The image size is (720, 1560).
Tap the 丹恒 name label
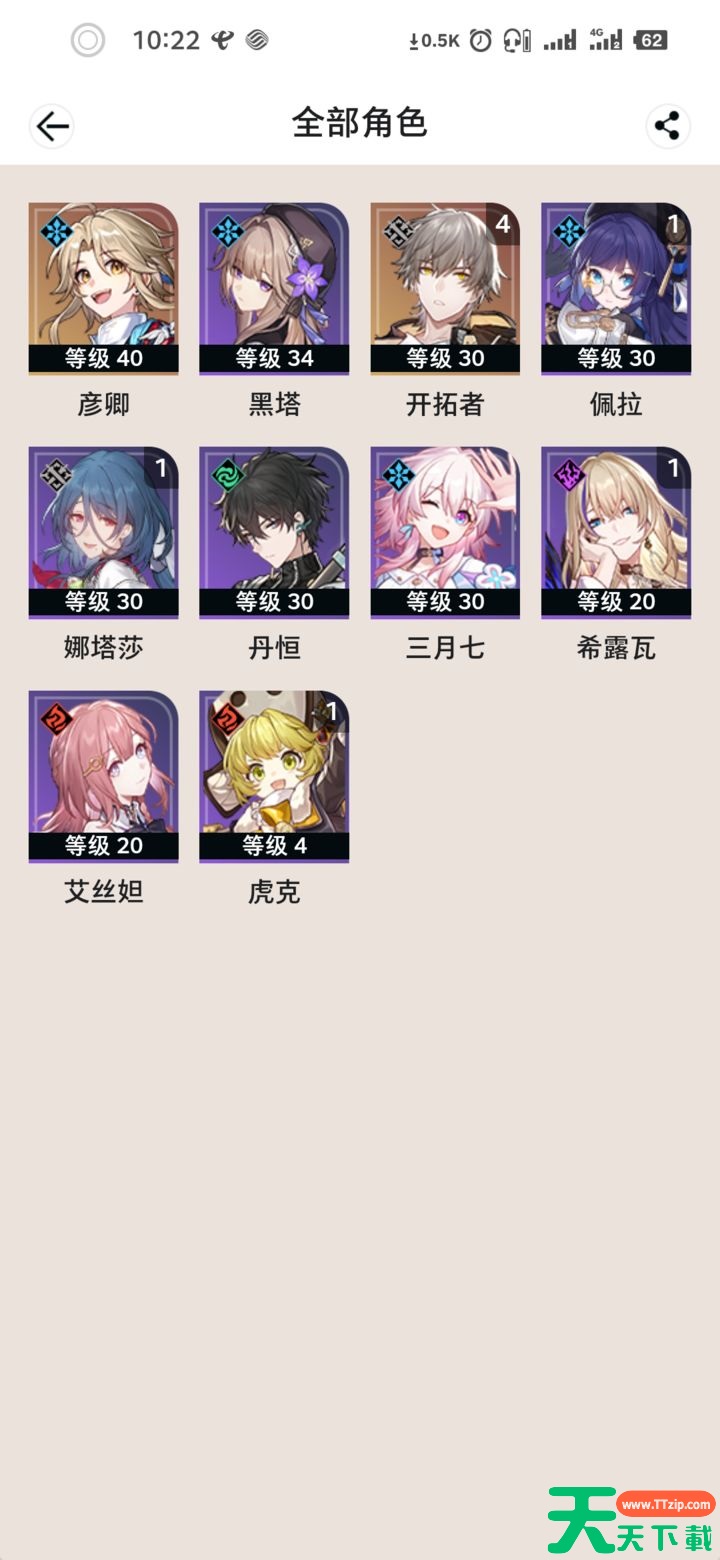pos(274,649)
